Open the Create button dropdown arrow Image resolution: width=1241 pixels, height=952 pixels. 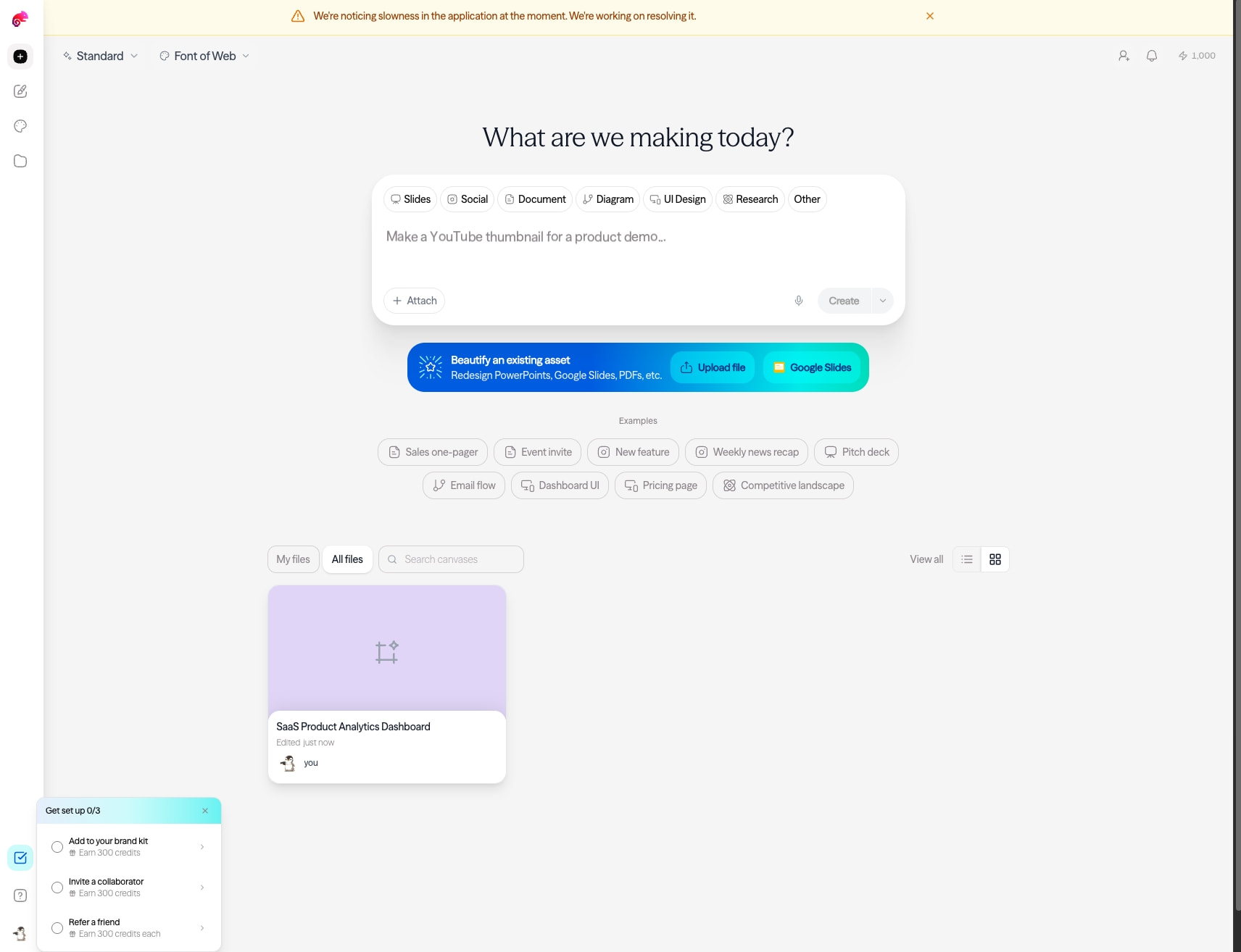[x=883, y=301]
